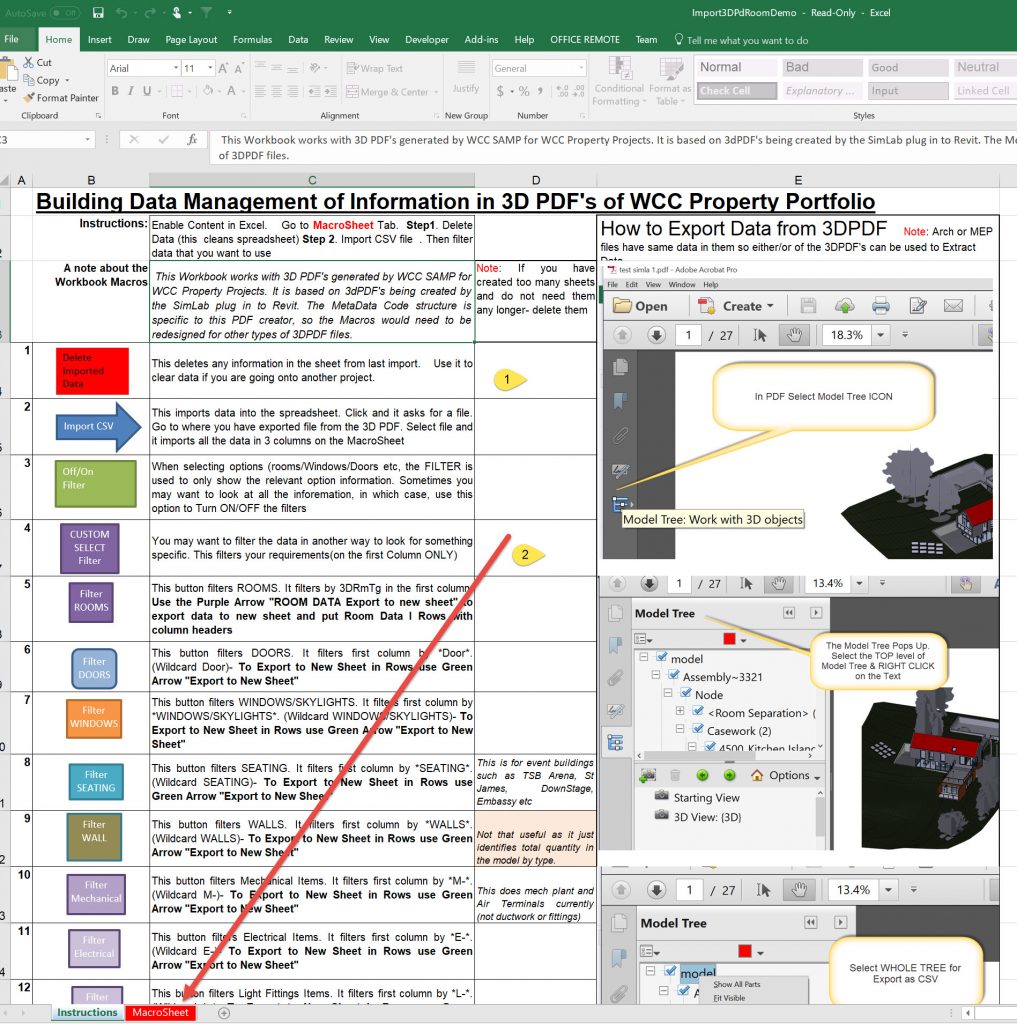Click the Insert Function fx icon
Screen dimensions: 1017x1024
tap(192, 140)
